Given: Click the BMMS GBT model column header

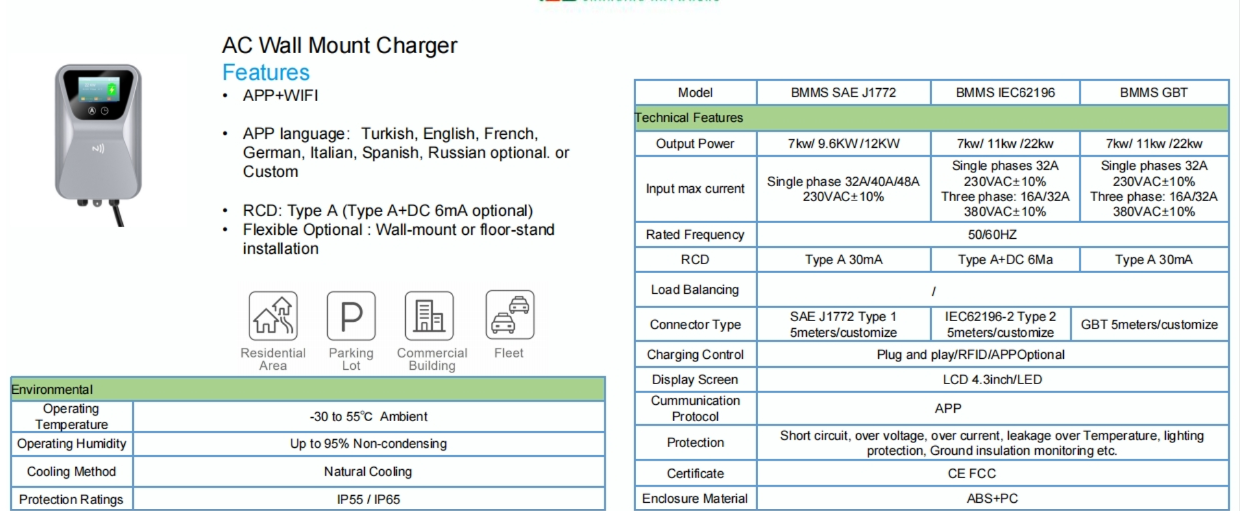Looking at the screenshot, I should (1154, 93).
